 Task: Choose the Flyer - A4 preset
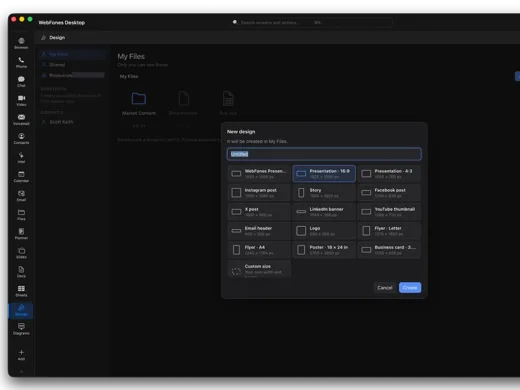tap(259, 250)
